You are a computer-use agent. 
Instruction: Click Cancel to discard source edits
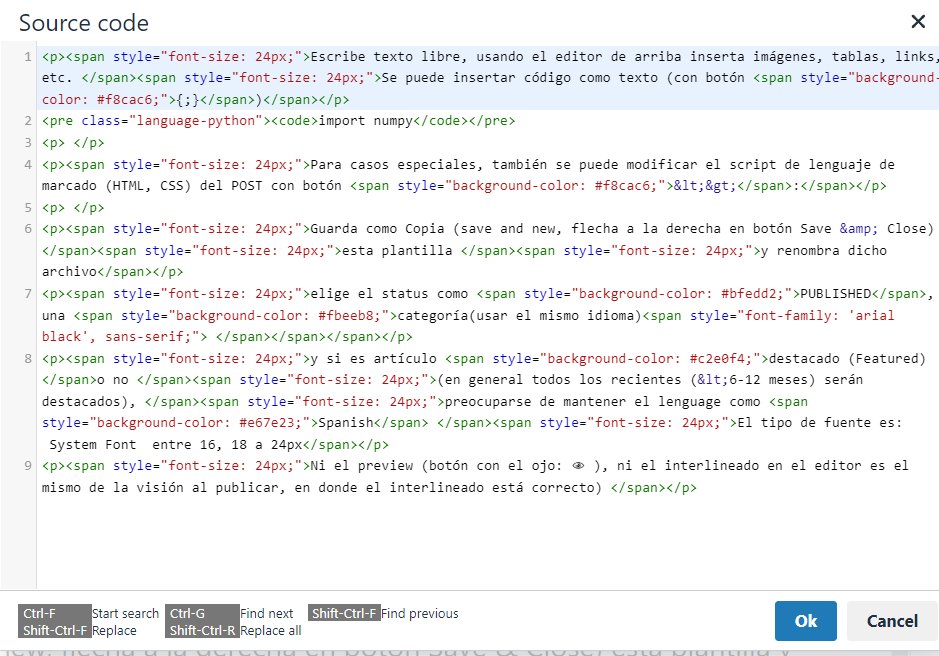892,621
